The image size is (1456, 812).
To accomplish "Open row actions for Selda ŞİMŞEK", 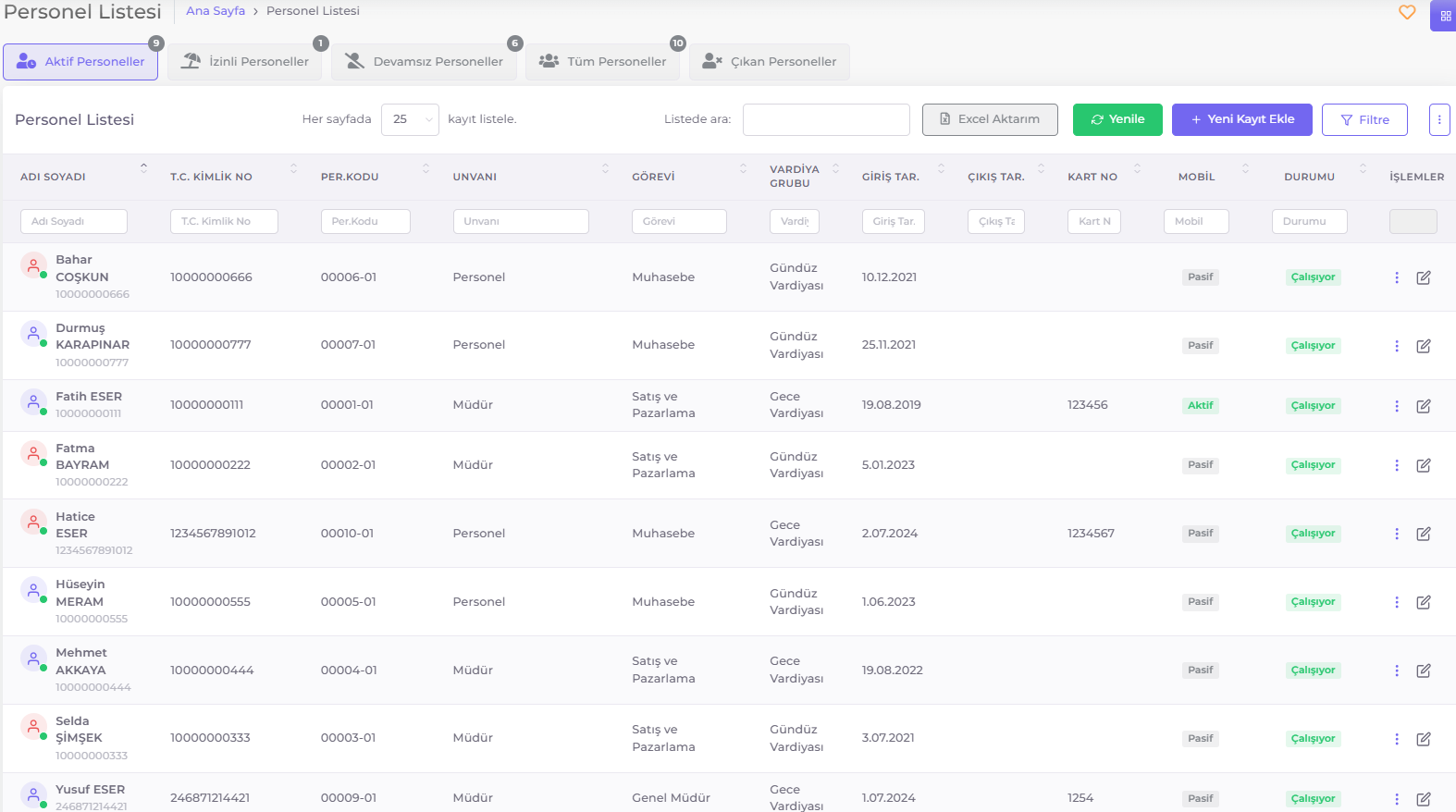I will tap(1397, 739).
